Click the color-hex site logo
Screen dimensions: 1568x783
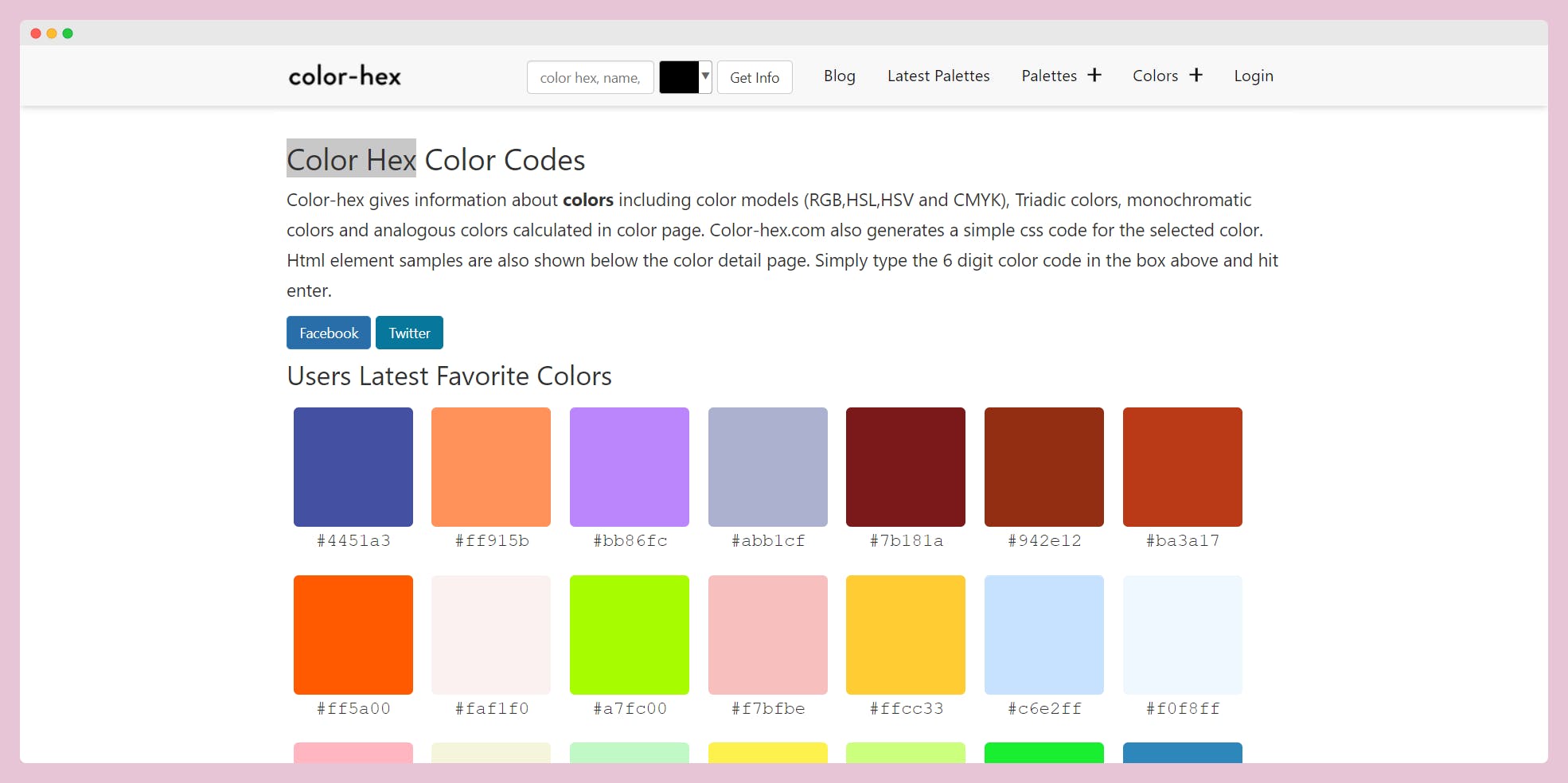click(x=345, y=76)
